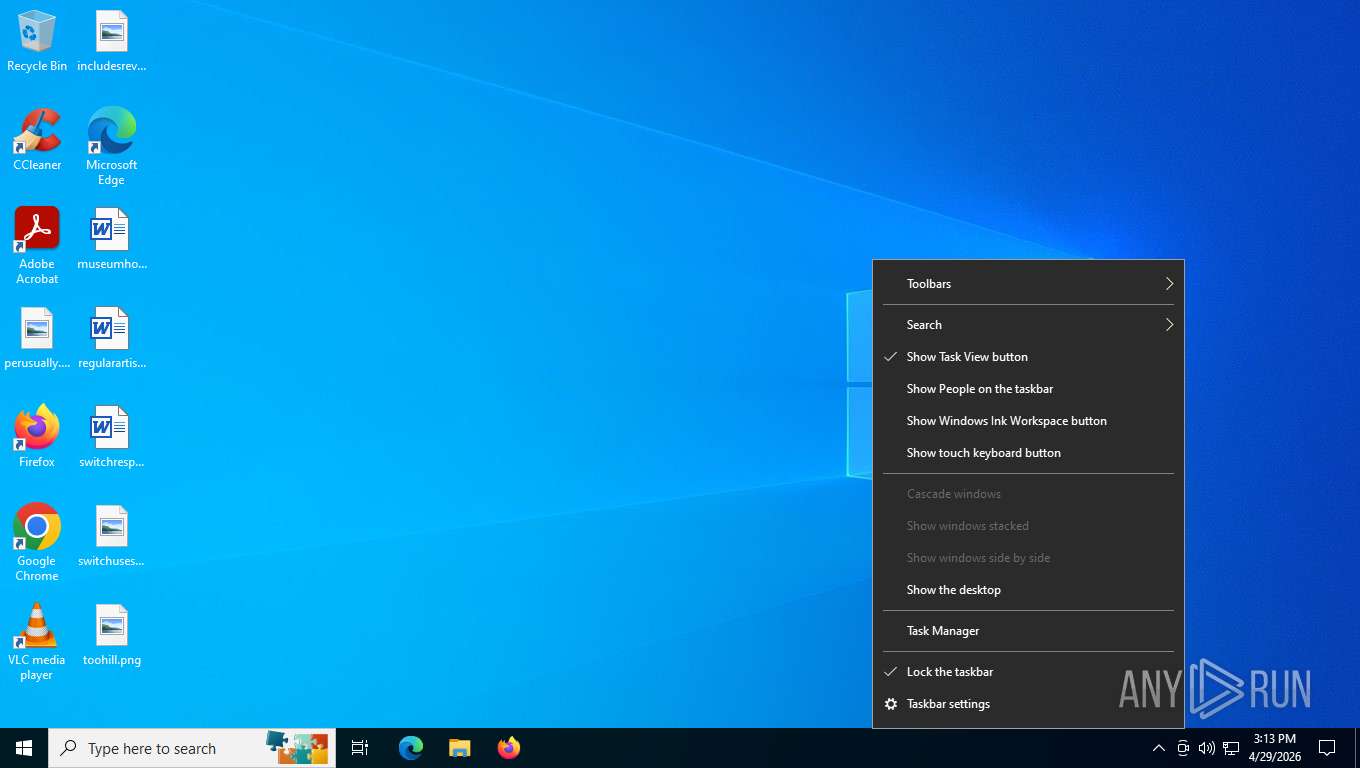Click the Task View taskbar button

[360, 748]
